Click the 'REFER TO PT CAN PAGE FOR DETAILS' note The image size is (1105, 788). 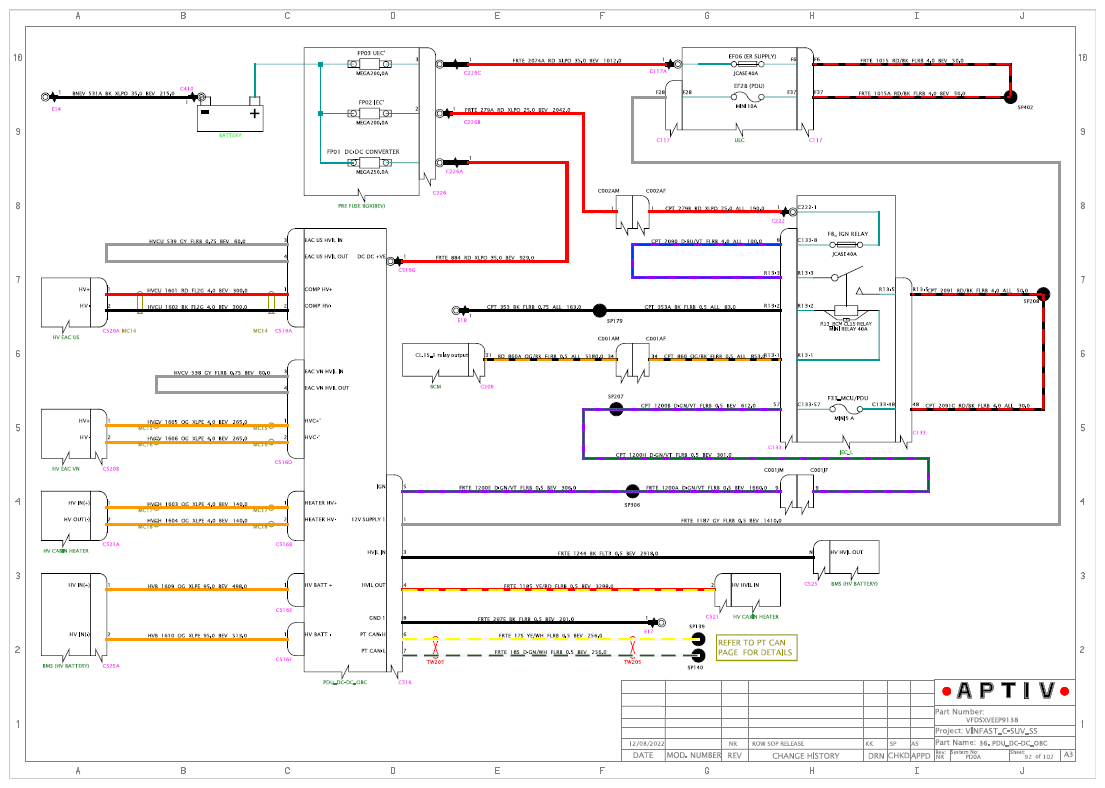tap(756, 648)
